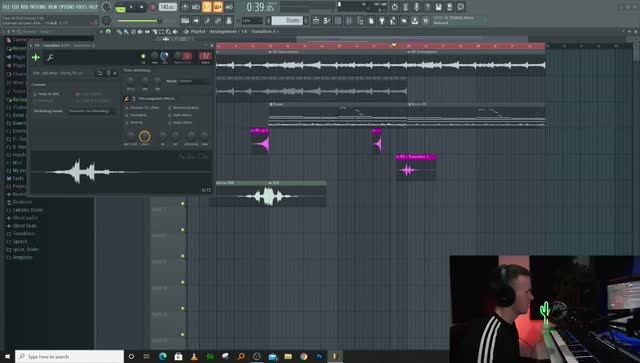Click the Sliced beats folder in browser
Viewport: 640px width, 363px height.
coord(22,226)
